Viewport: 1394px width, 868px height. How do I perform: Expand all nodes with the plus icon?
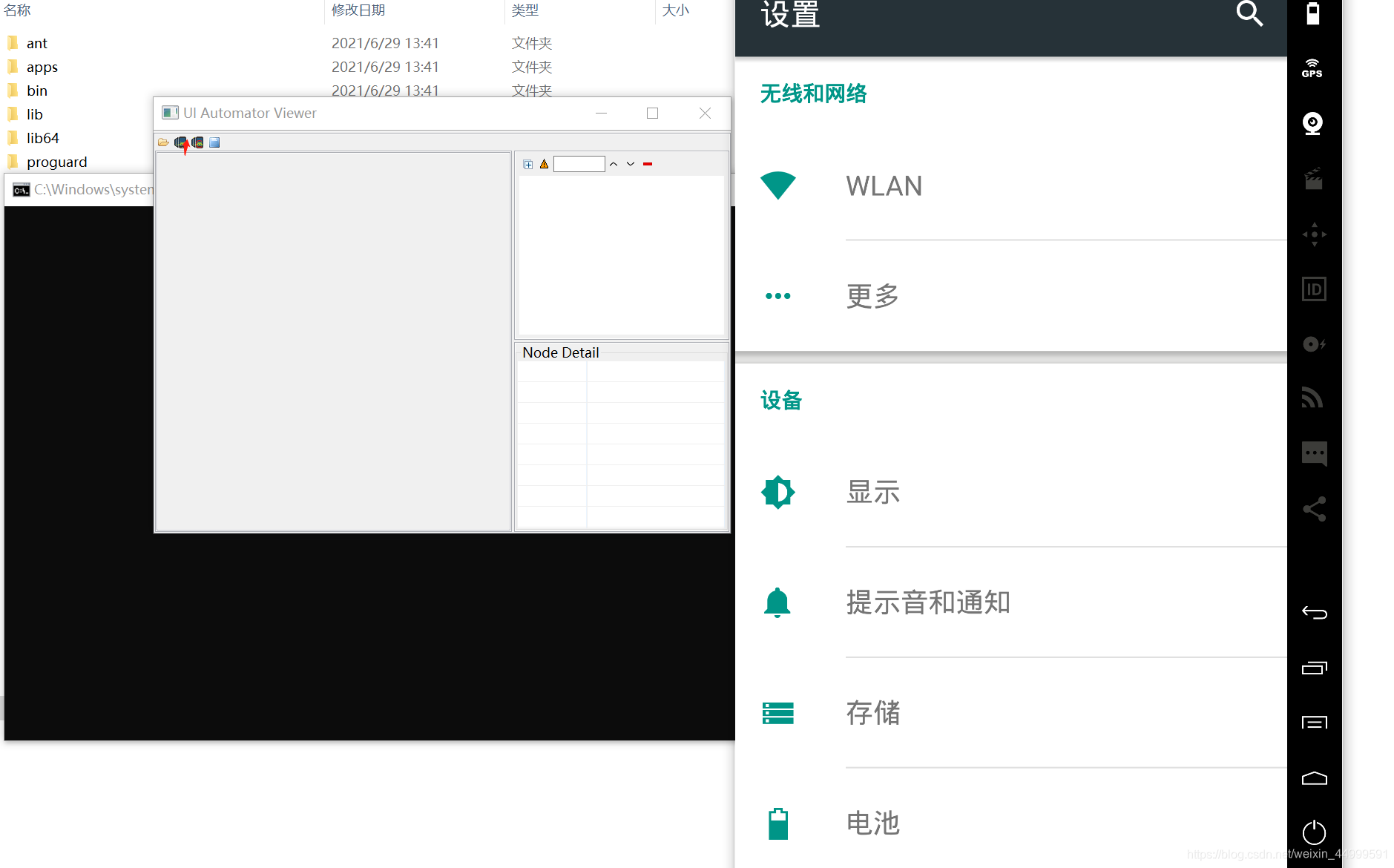point(528,165)
